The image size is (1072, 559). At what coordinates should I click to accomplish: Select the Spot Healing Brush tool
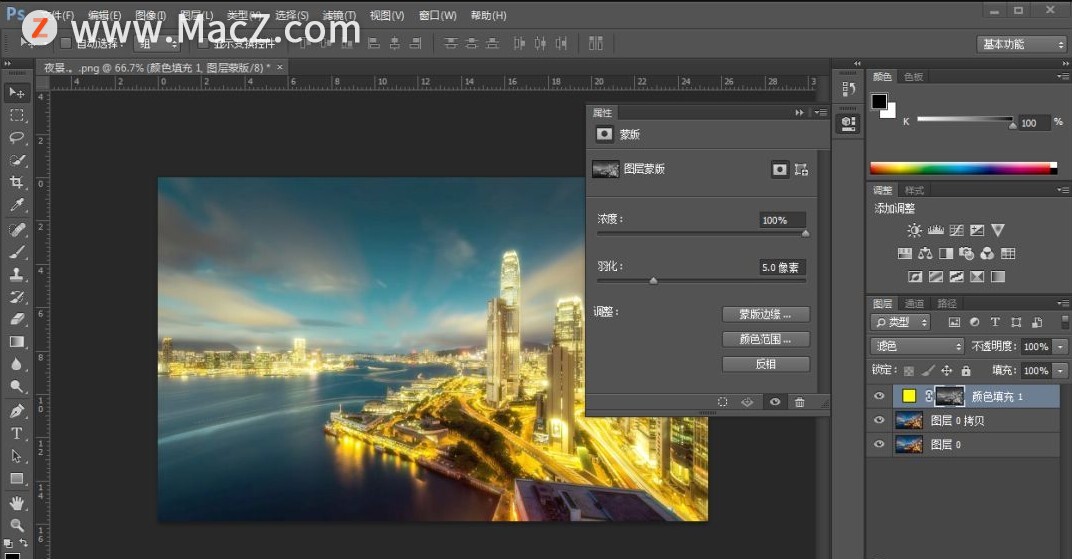tap(16, 230)
